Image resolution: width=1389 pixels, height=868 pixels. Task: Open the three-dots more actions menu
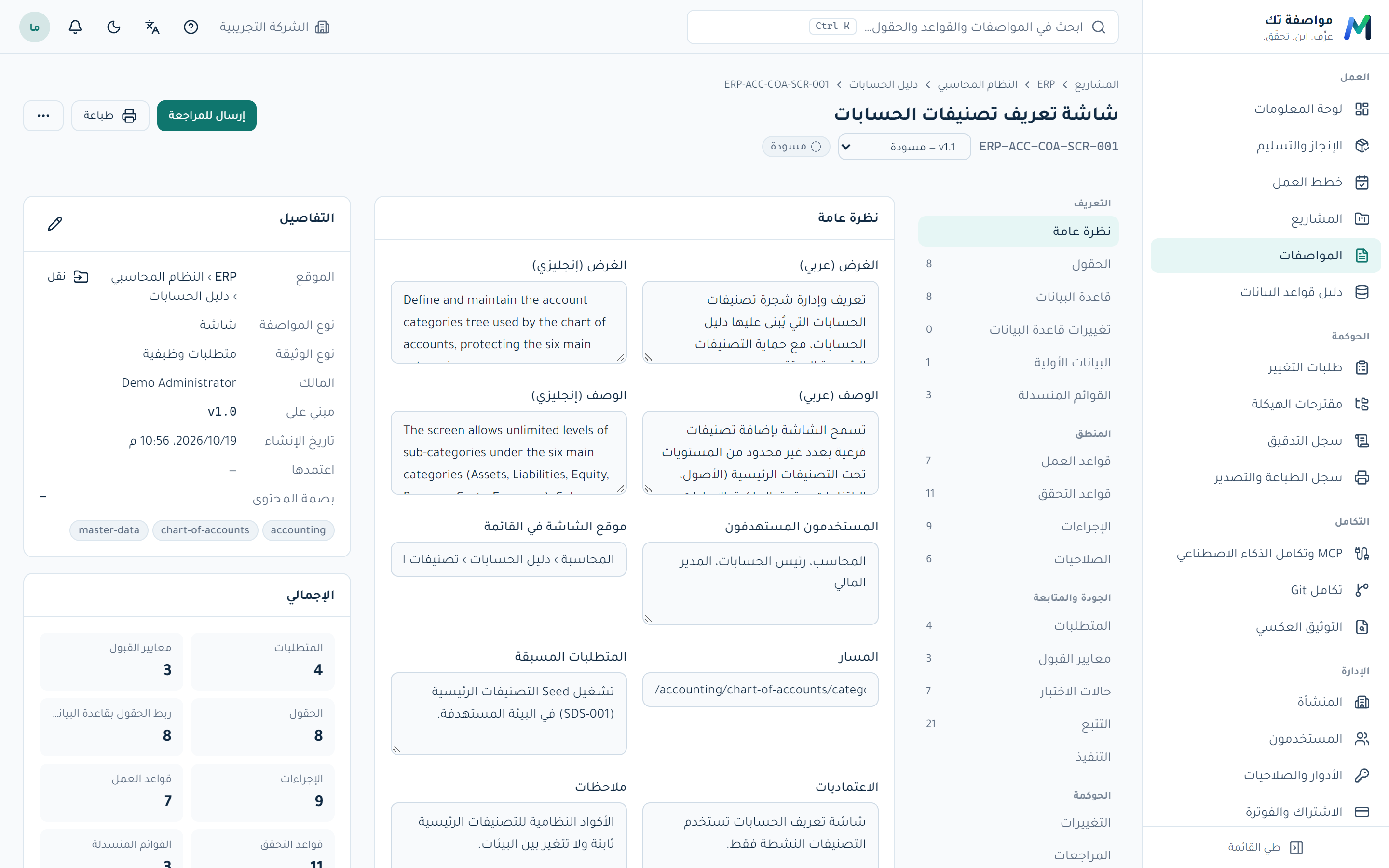[43, 115]
